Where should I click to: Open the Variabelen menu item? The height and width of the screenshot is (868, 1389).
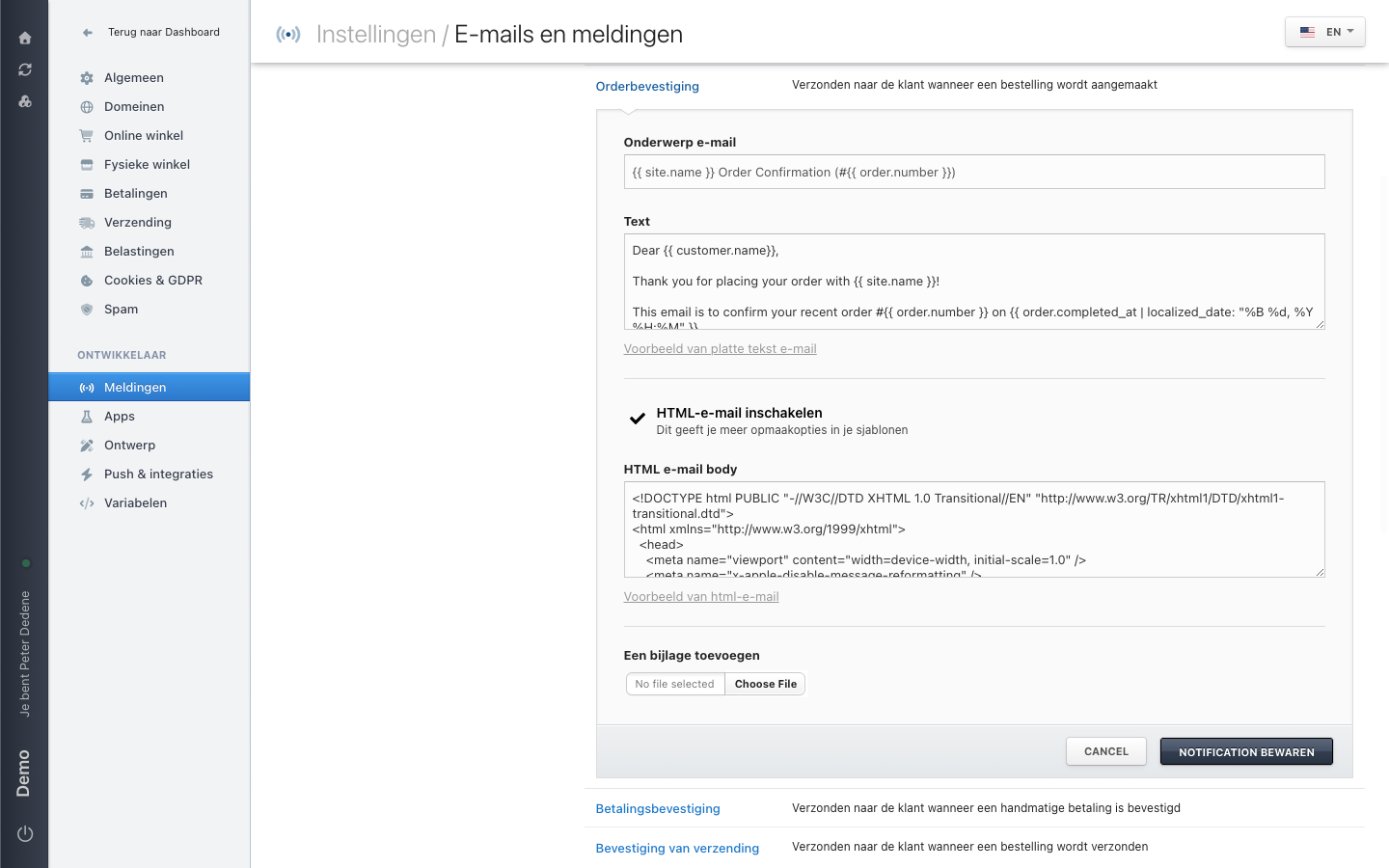pyautogui.click(x=136, y=503)
